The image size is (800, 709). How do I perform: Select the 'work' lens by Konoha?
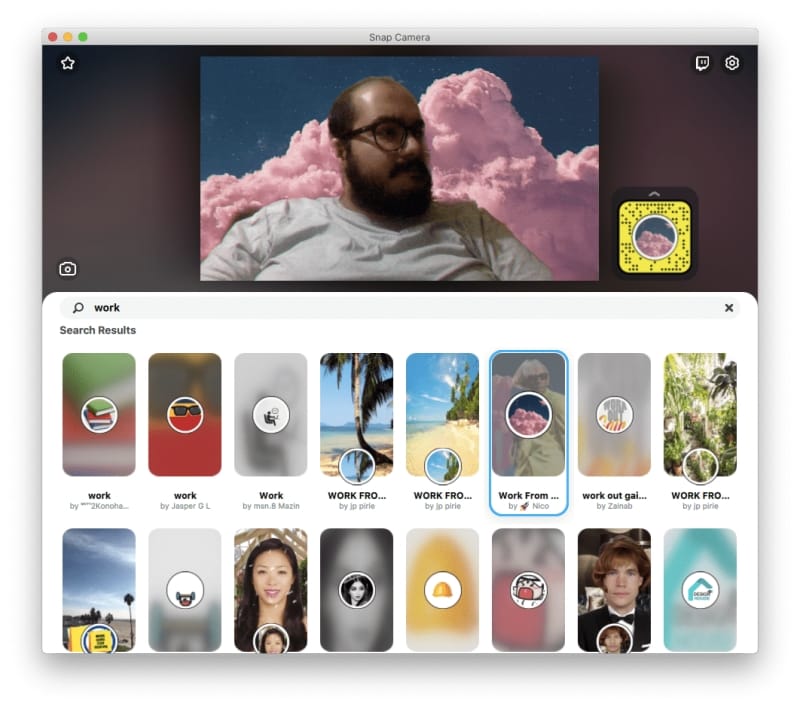99,432
